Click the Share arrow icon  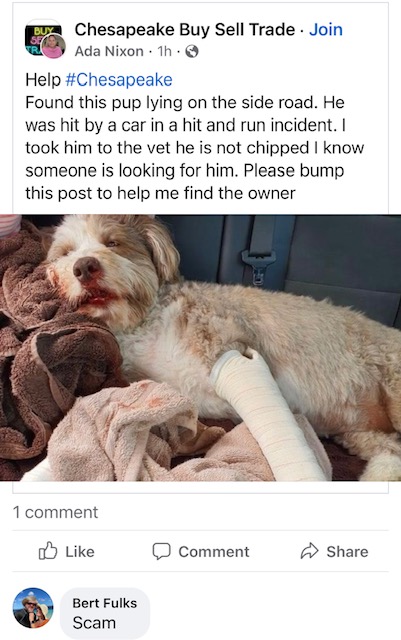309,551
